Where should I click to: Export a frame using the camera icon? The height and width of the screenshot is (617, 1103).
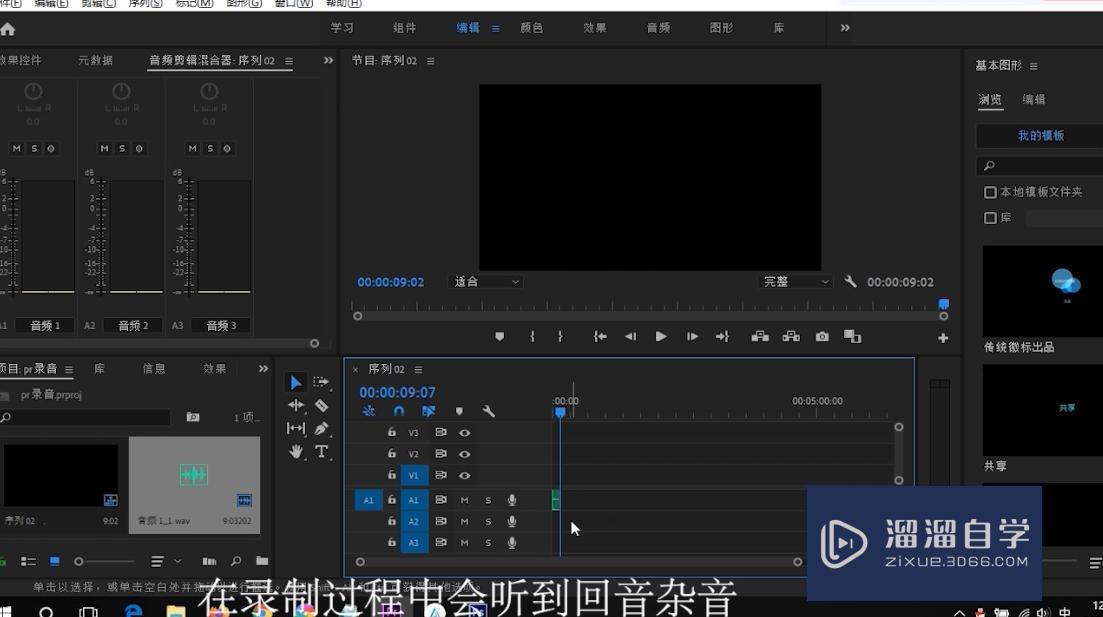point(821,336)
